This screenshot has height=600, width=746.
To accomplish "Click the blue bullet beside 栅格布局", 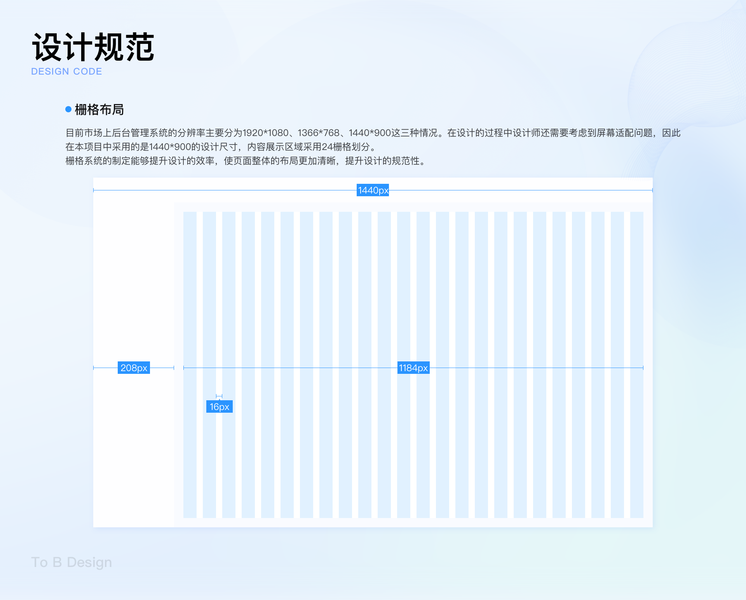I will 68,109.
